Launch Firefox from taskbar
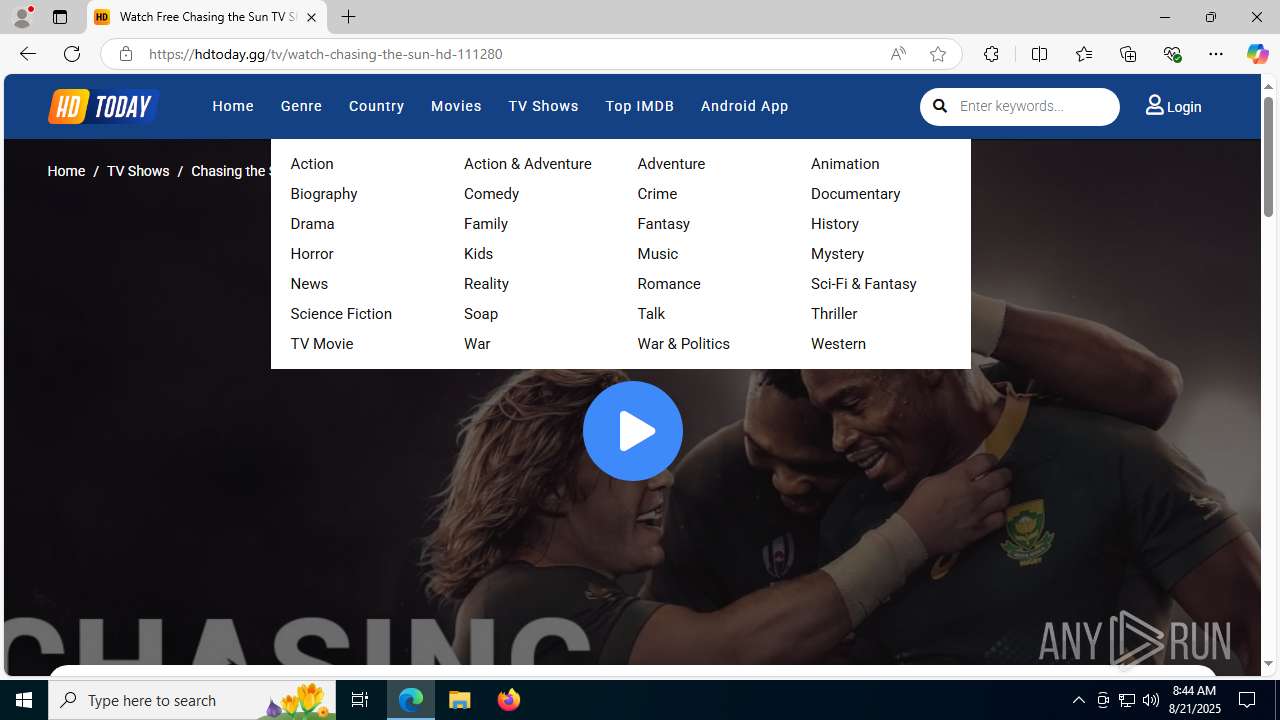1280x720 pixels. pos(508,700)
